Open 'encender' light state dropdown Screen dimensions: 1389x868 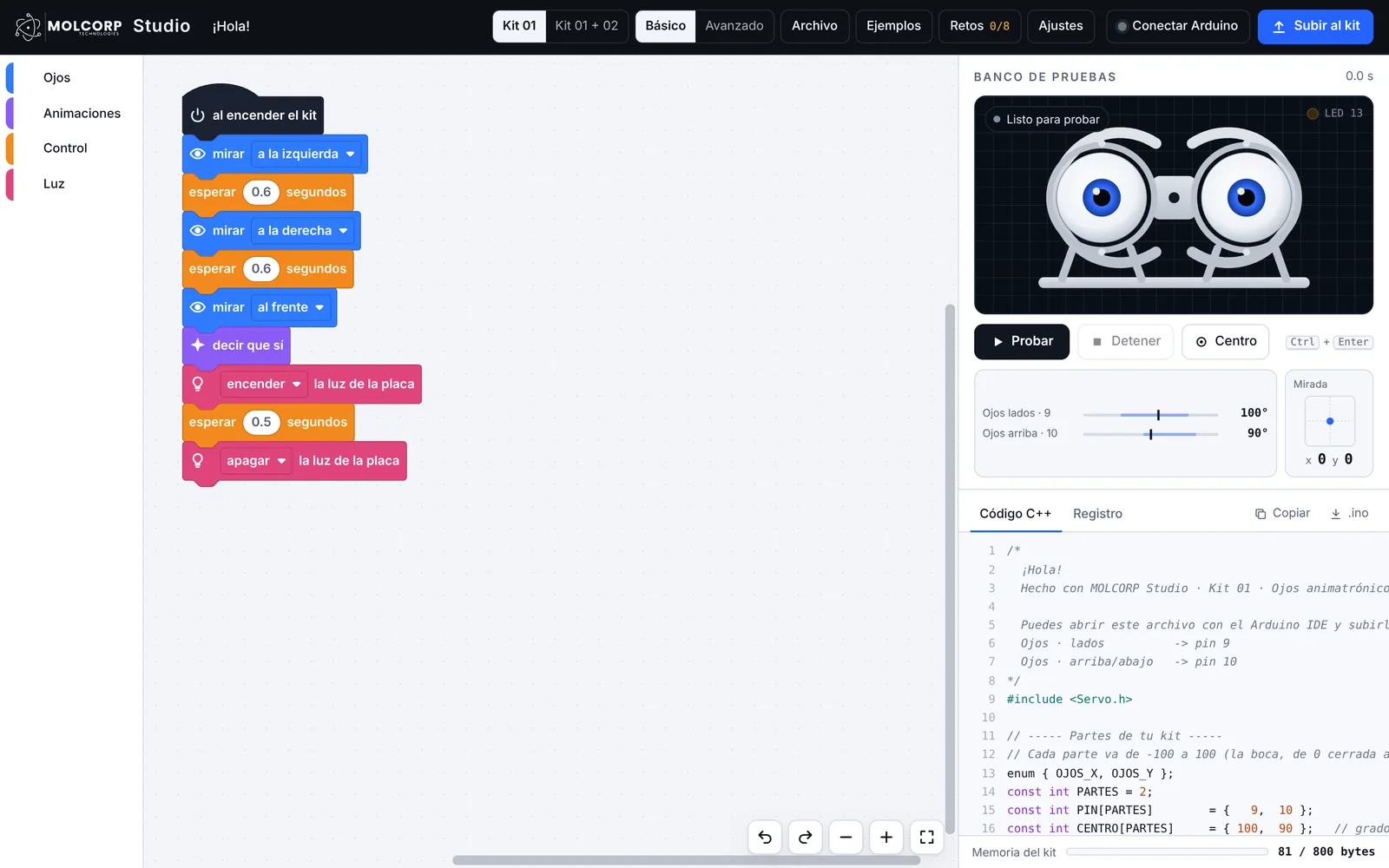(x=264, y=384)
